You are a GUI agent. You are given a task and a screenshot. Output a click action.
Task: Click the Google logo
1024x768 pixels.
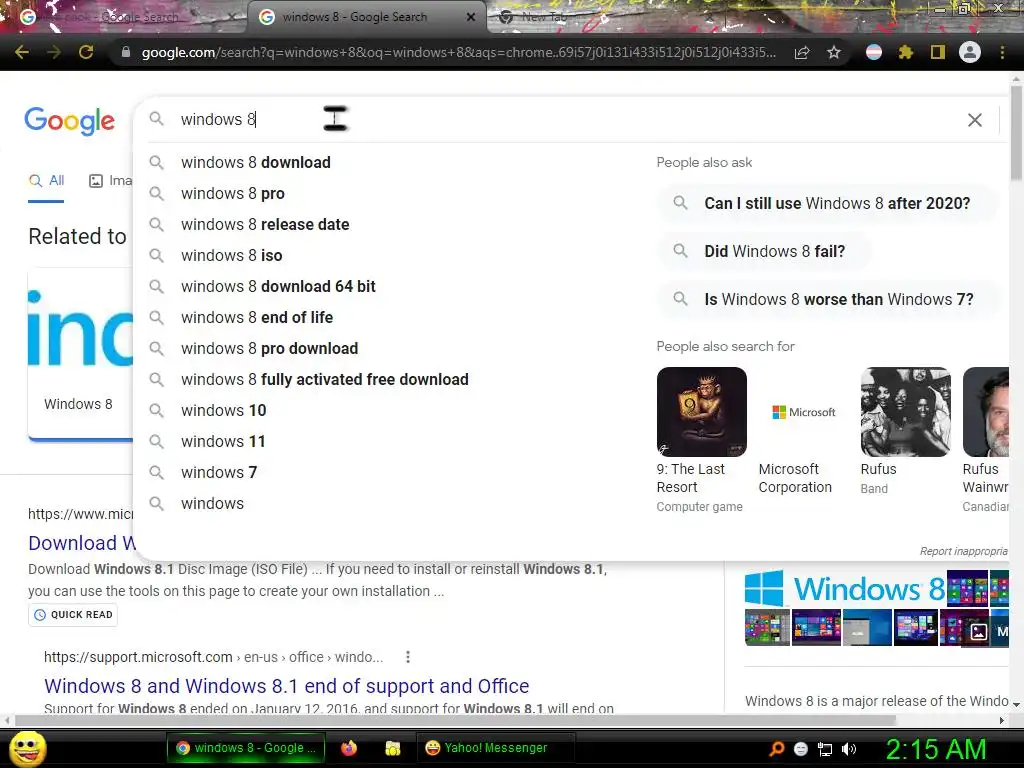click(69, 121)
